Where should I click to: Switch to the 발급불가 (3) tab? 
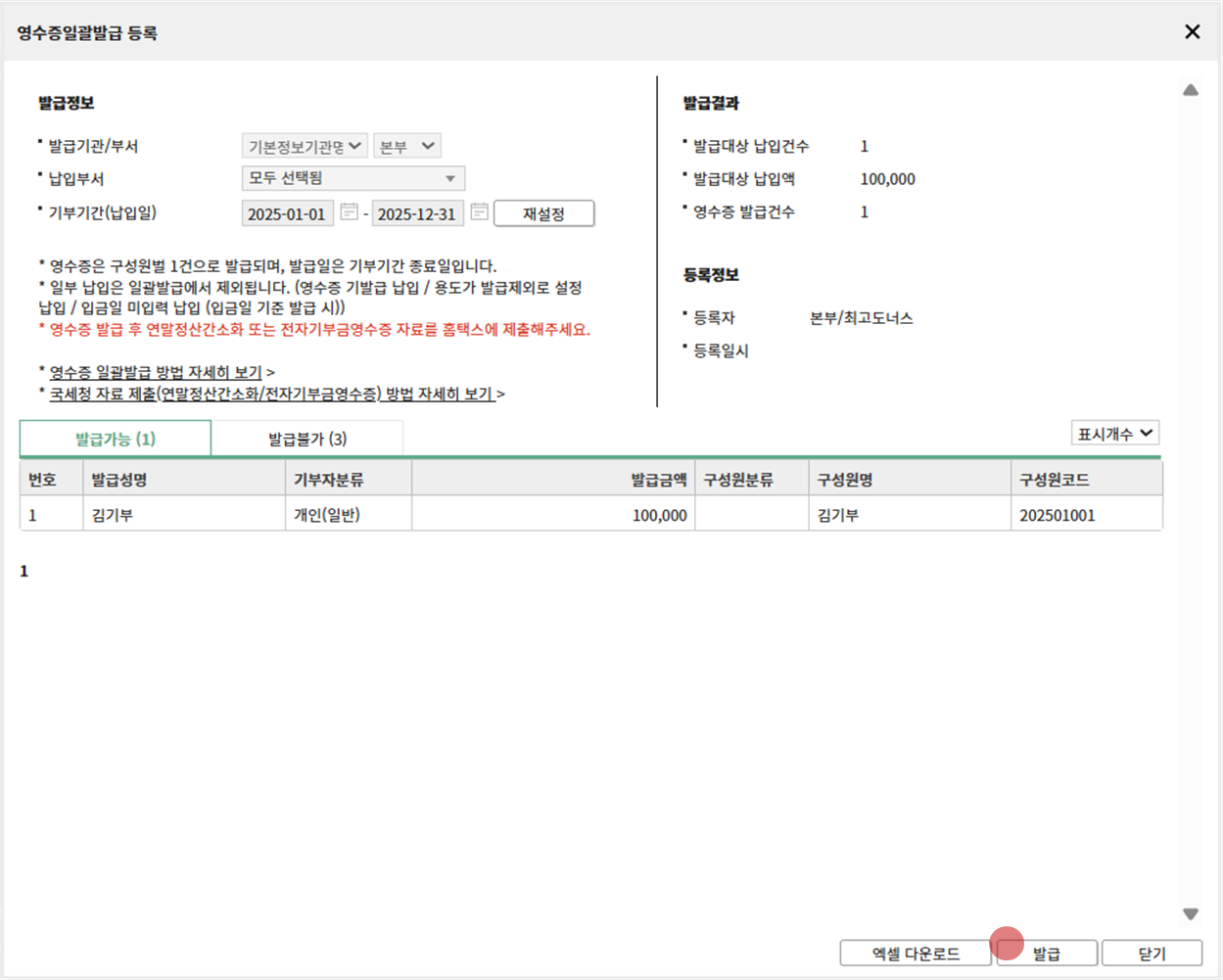tap(307, 439)
